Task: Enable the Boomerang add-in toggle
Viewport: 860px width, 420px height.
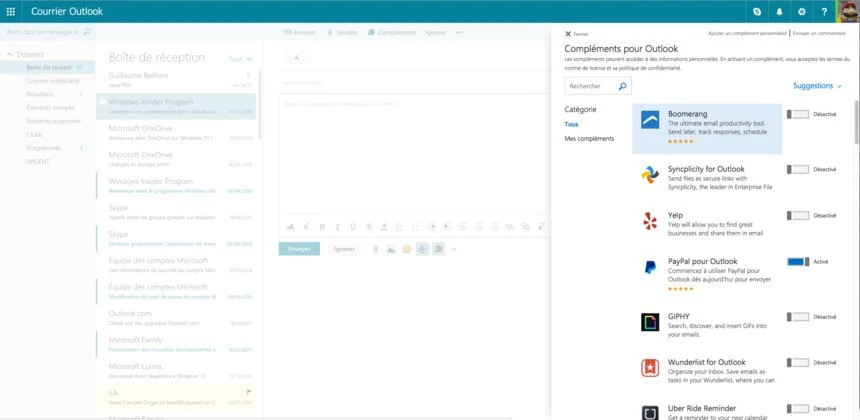Action: point(798,114)
